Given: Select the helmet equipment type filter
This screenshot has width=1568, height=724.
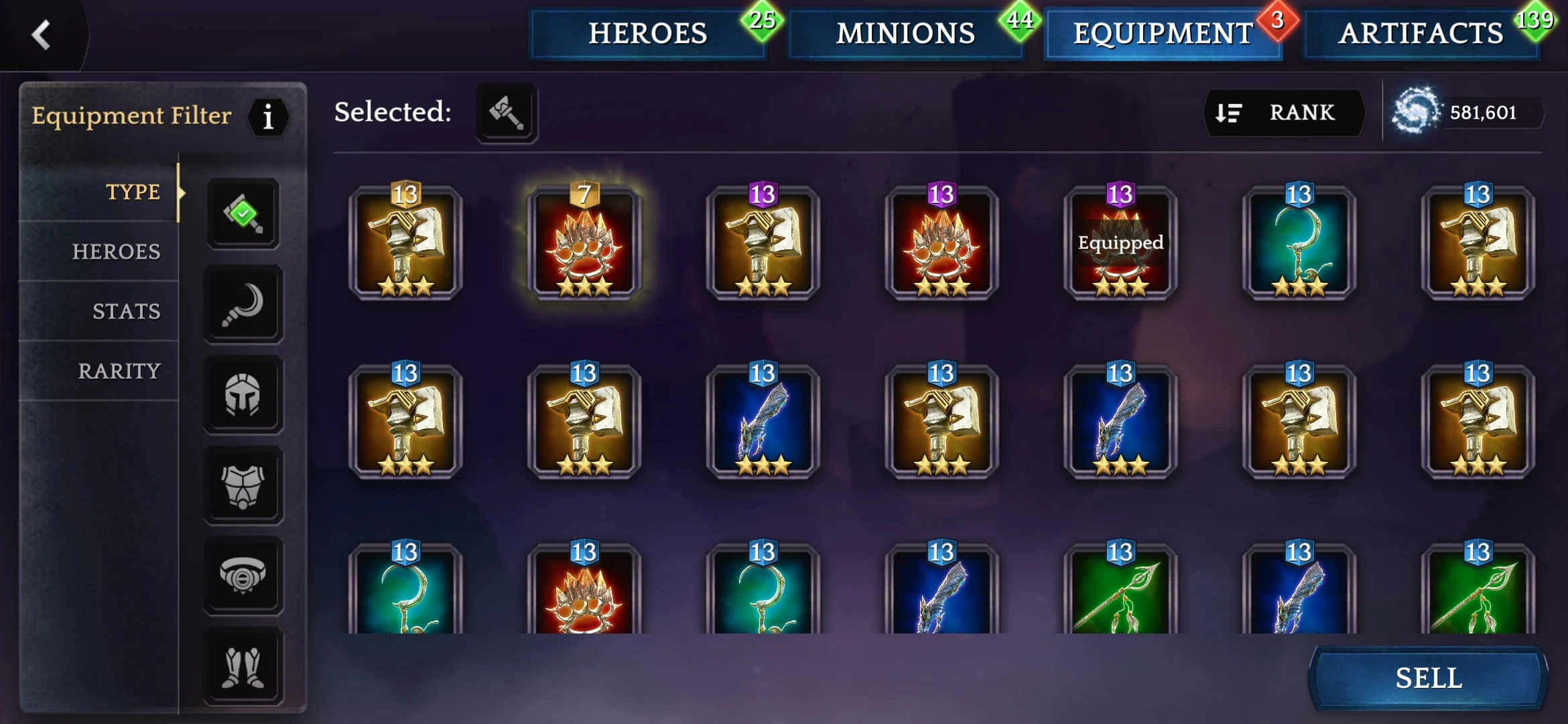Looking at the screenshot, I should click(243, 395).
